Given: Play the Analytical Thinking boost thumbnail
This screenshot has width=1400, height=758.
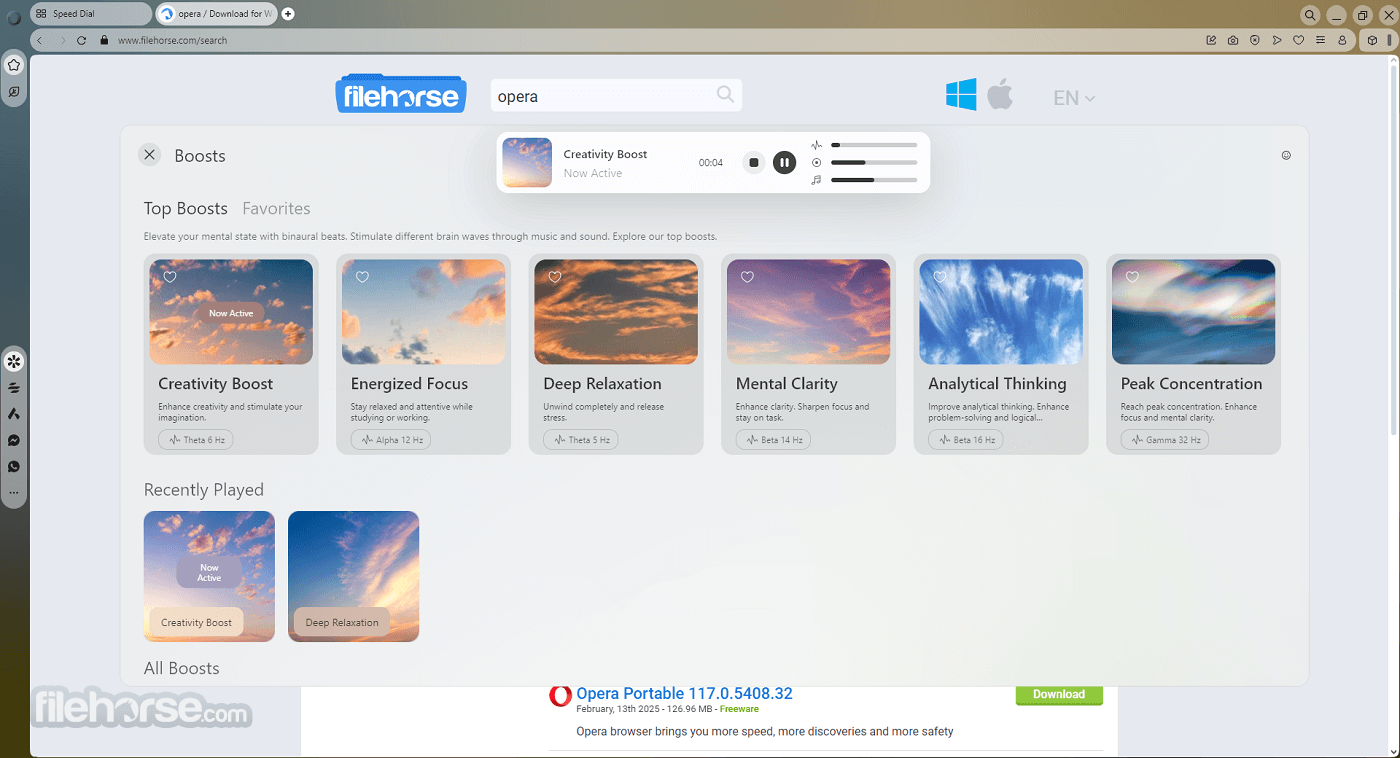Looking at the screenshot, I should (x=1001, y=312).
